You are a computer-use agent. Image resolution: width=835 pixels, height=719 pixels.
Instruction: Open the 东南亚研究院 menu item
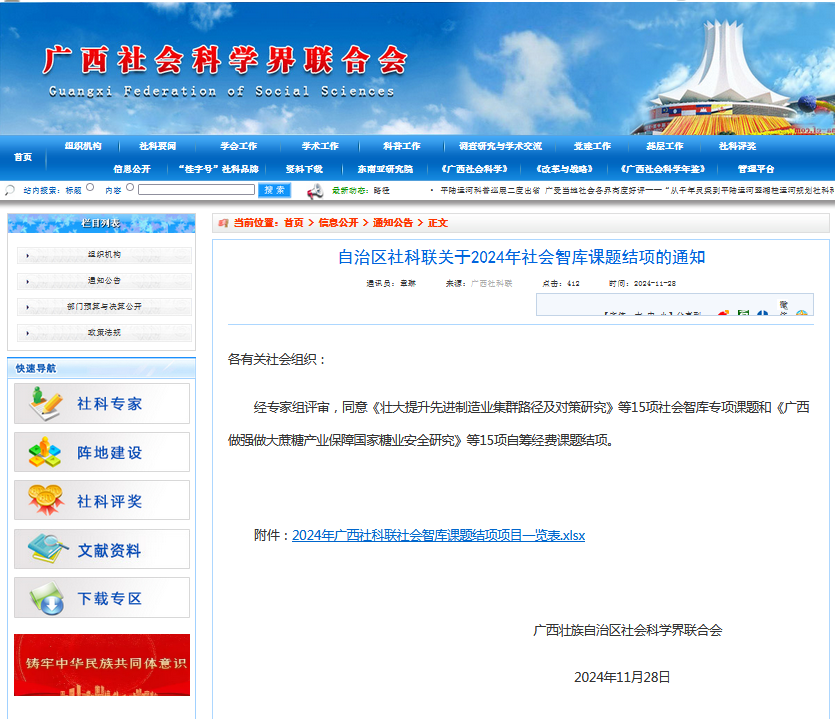385,169
